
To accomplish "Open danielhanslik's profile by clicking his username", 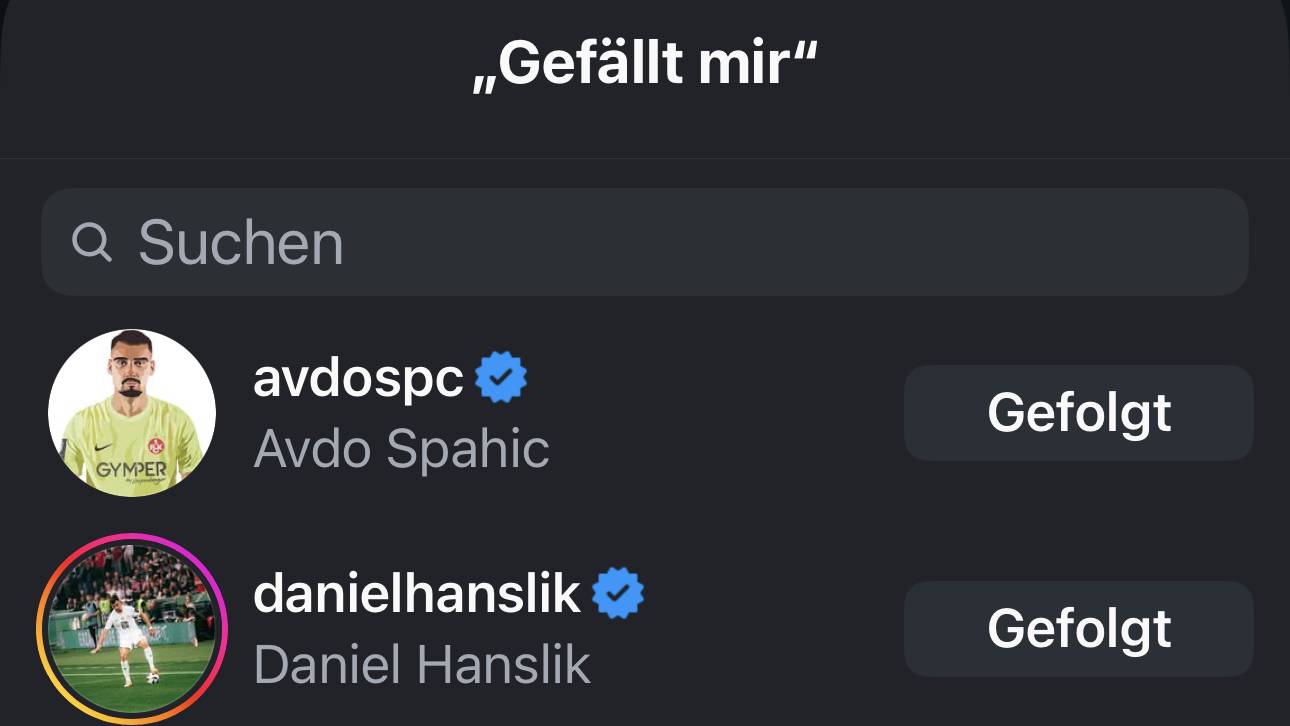I will click(x=416, y=592).
